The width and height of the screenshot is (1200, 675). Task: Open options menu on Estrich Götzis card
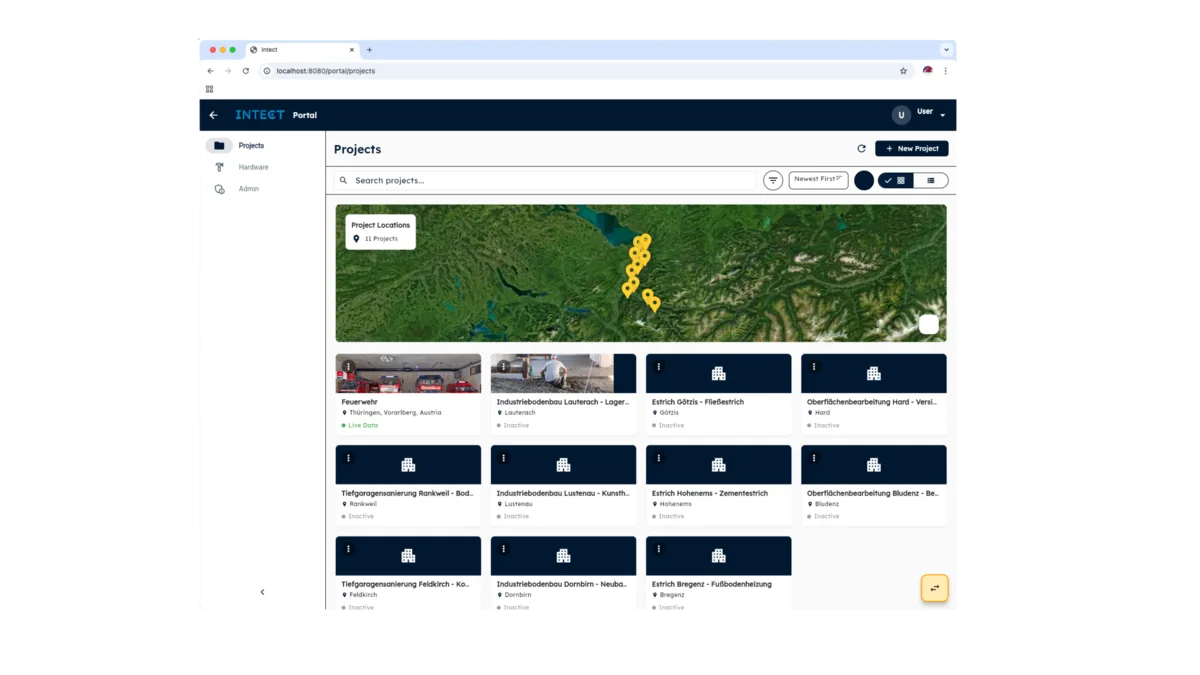point(658,367)
